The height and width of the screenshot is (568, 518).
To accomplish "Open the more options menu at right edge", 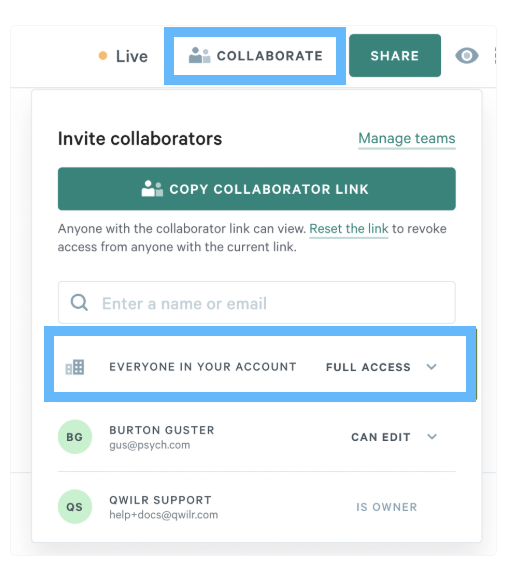I will [495, 56].
